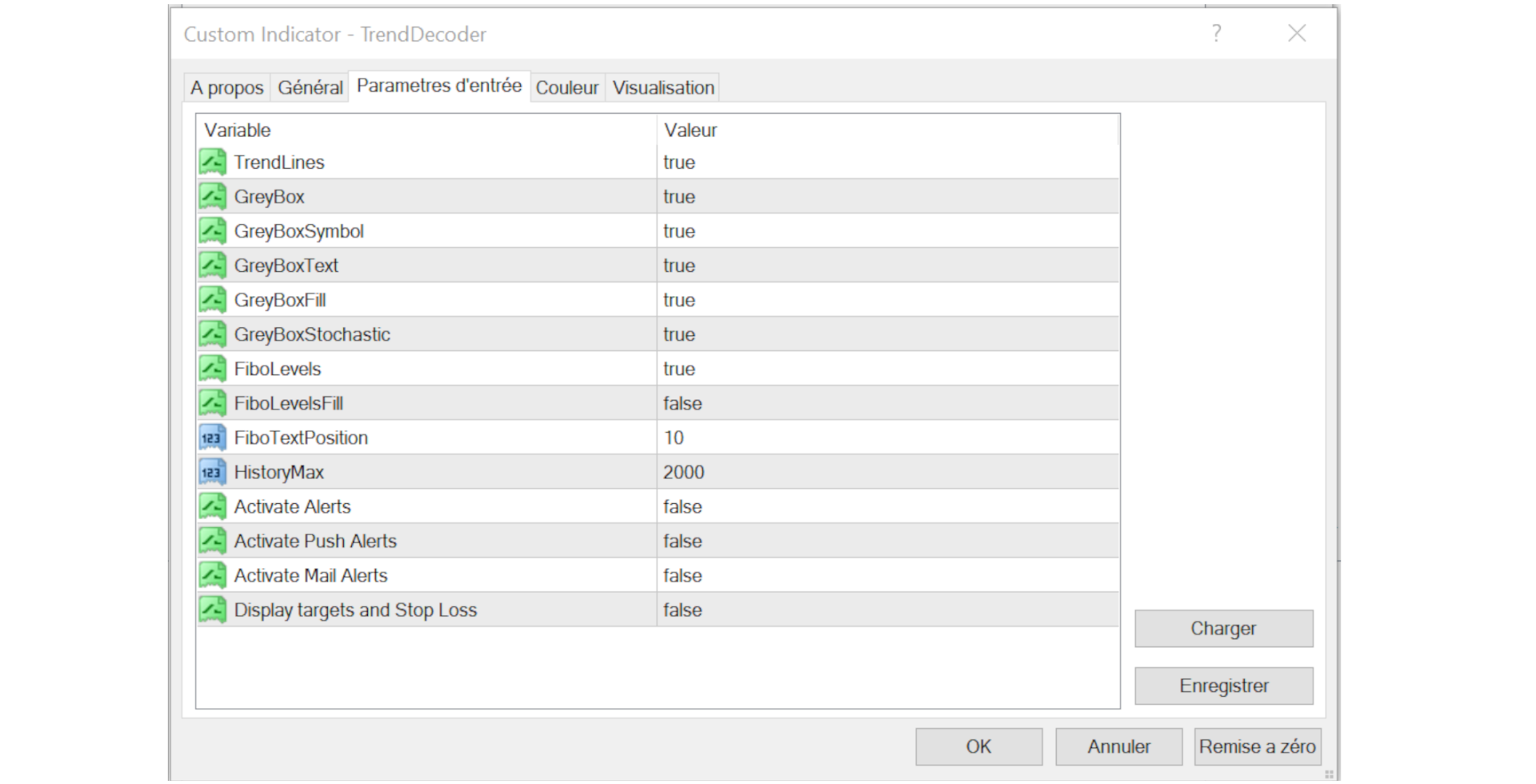This screenshot has height=784, width=1536.
Task: Click the FiboTextPosition integer icon
Action: 213,438
